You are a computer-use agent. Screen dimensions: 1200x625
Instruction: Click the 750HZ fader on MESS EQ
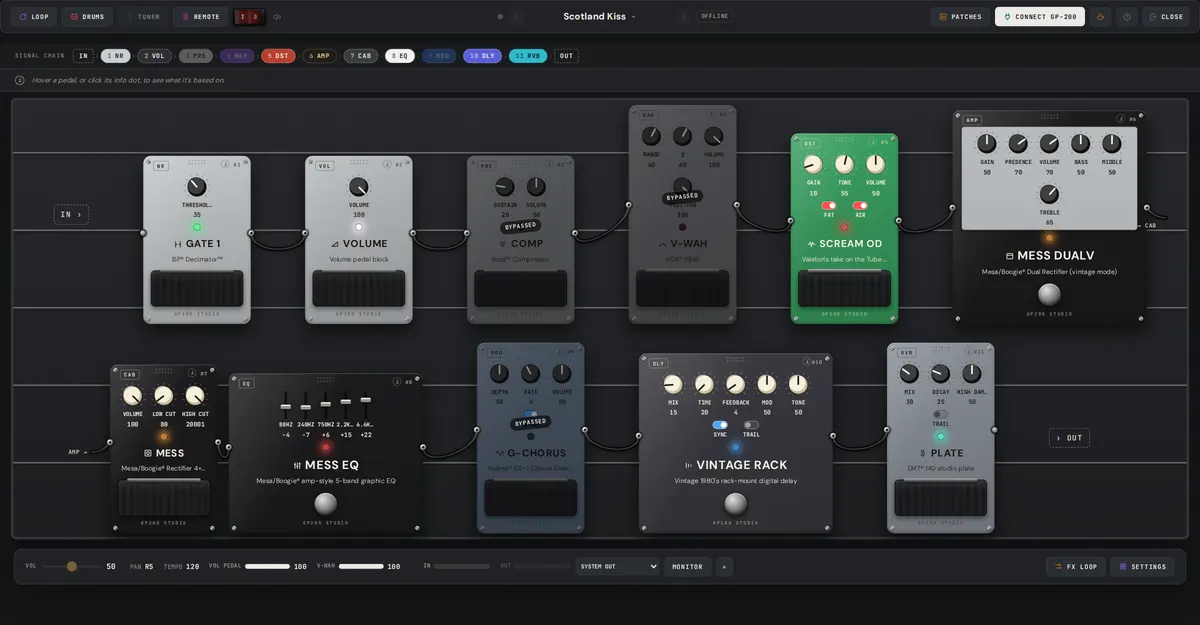tap(326, 407)
